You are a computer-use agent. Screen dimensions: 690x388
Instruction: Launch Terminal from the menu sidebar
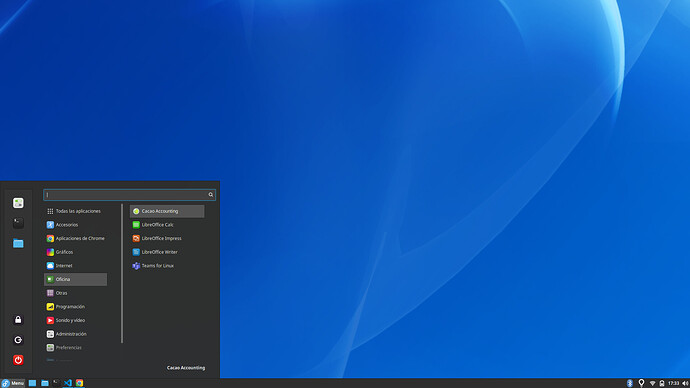click(18, 223)
